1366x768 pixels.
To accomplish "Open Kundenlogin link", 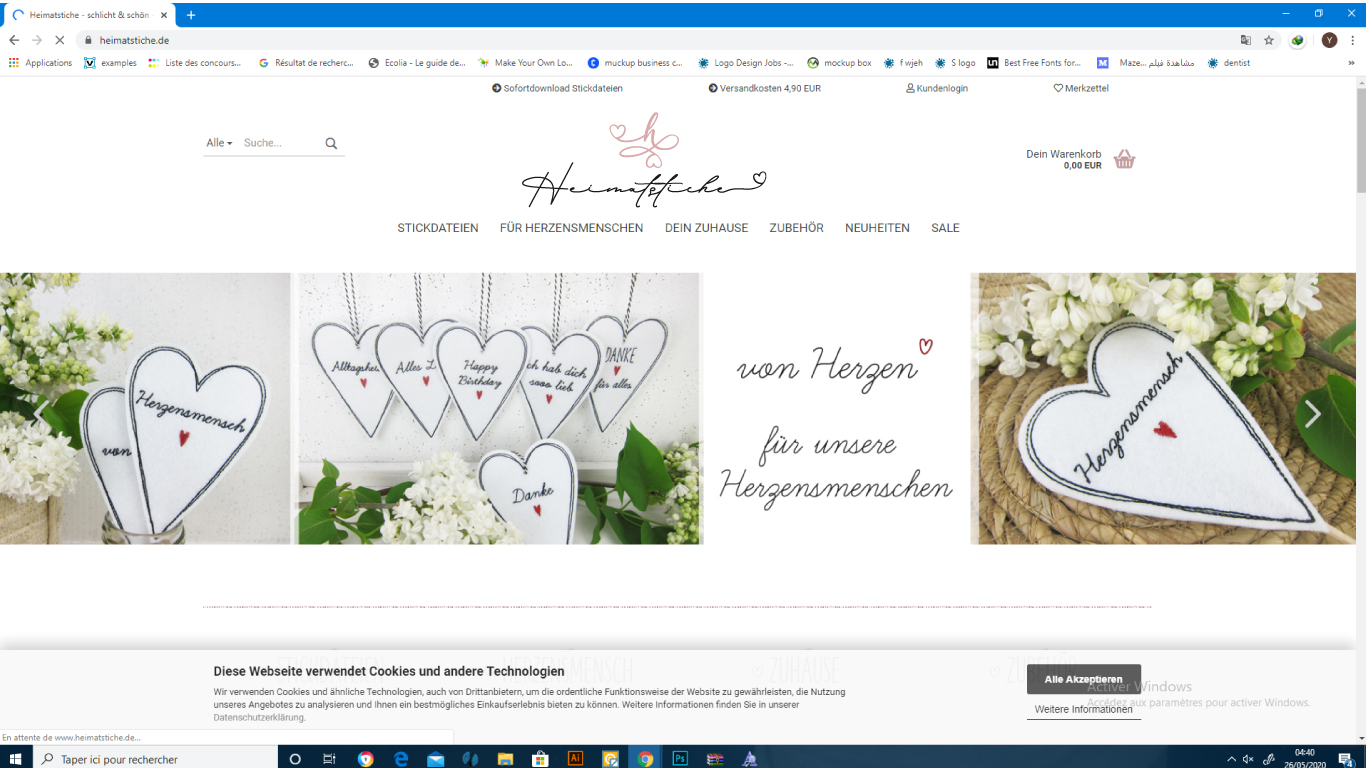I will (x=937, y=88).
